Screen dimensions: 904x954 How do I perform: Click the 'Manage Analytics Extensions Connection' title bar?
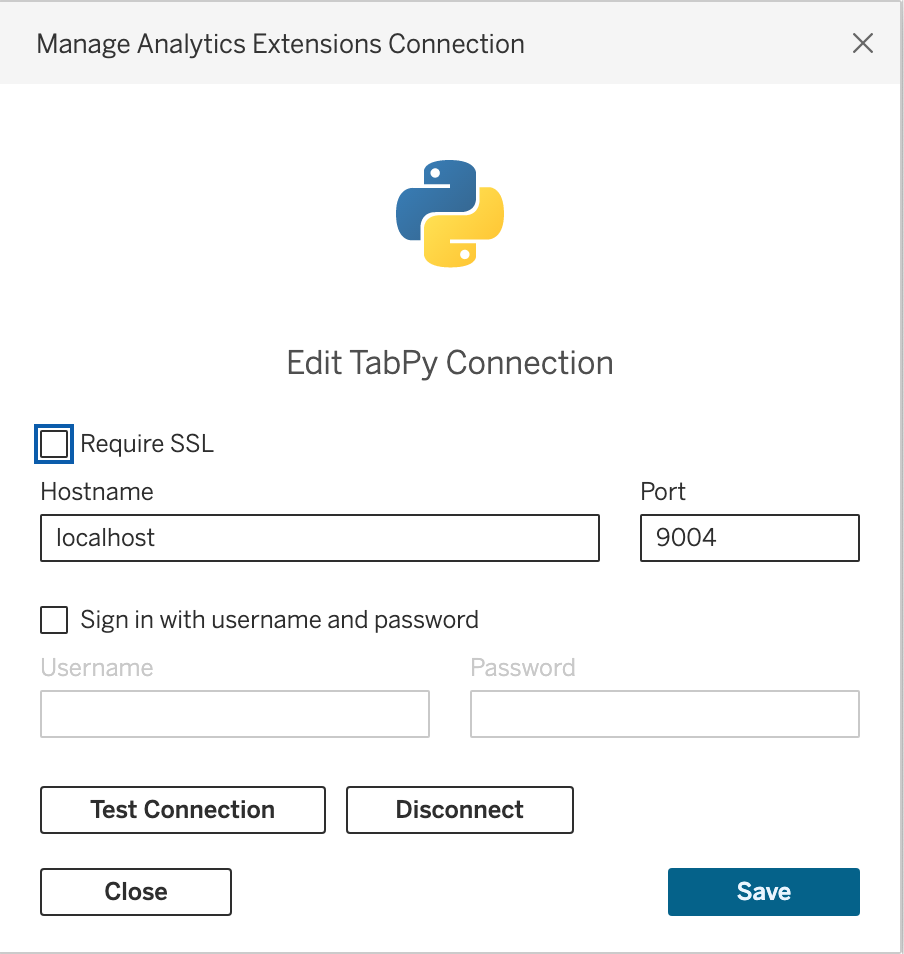280,44
